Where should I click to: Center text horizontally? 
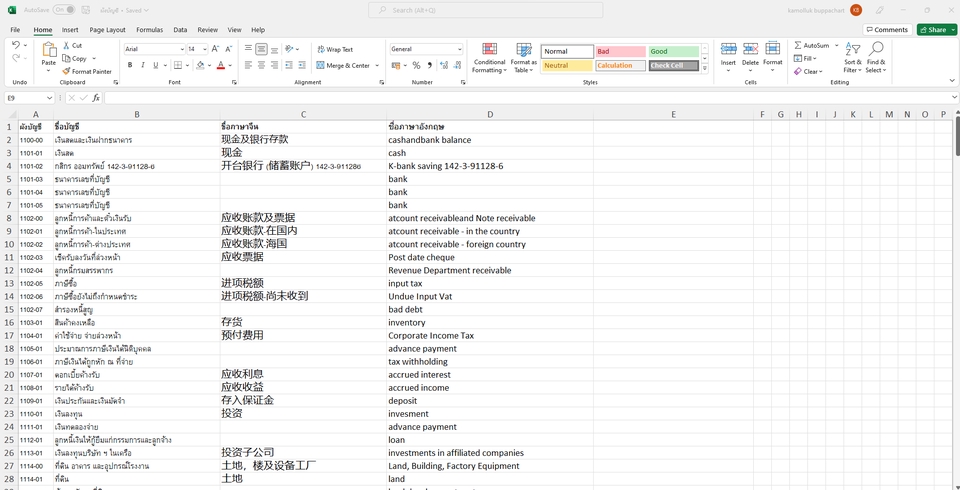pyautogui.click(x=261, y=65)
